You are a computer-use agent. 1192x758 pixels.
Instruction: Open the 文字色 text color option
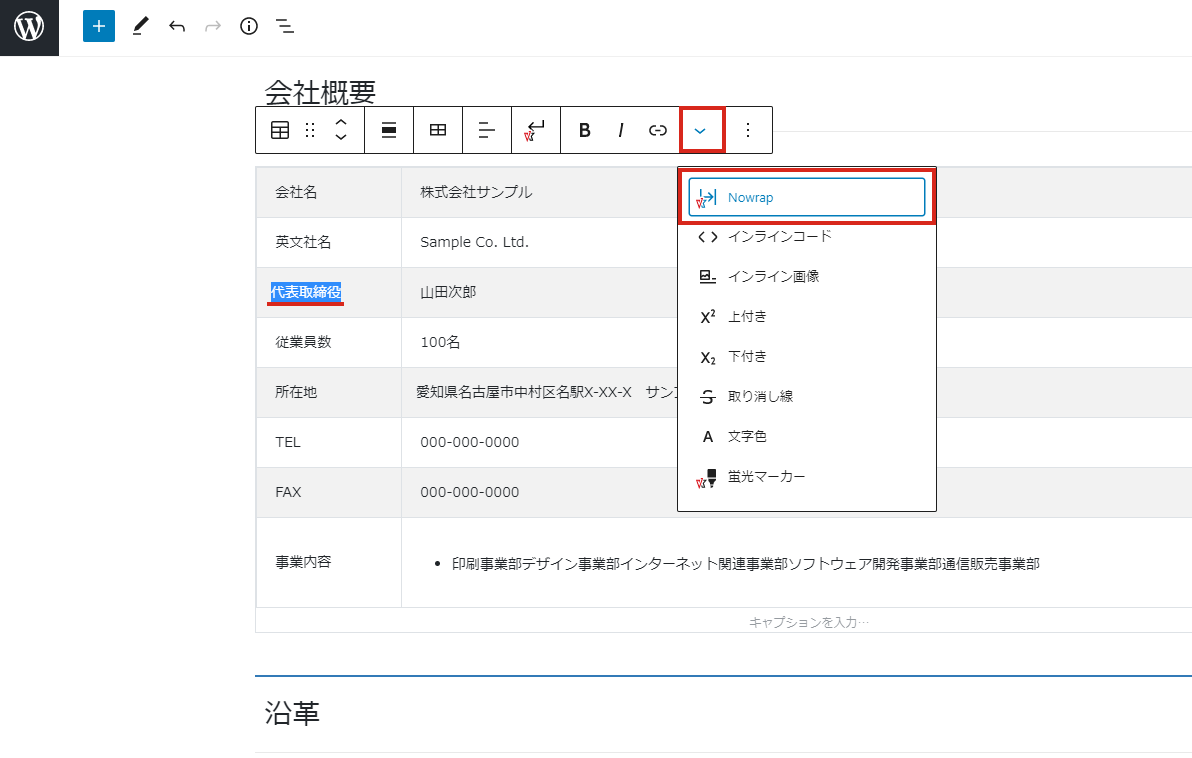coord(747,437)
